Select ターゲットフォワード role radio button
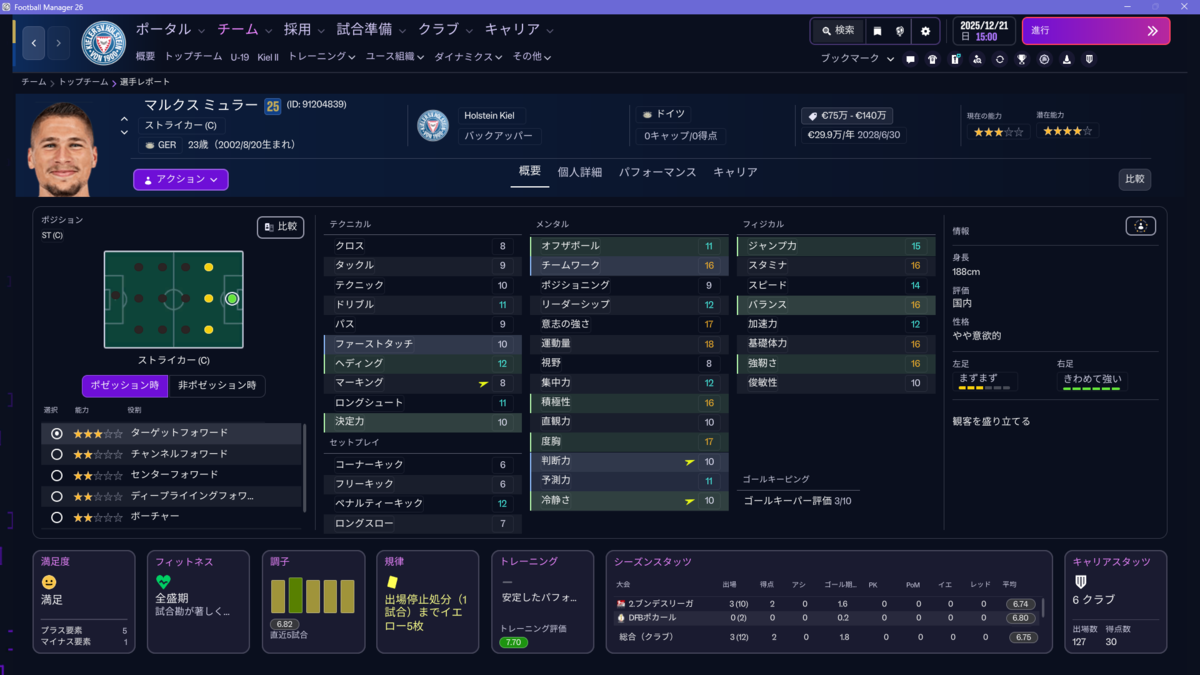Image resolution: width=1200 pixels, height=675 pixels. point(56,434)
